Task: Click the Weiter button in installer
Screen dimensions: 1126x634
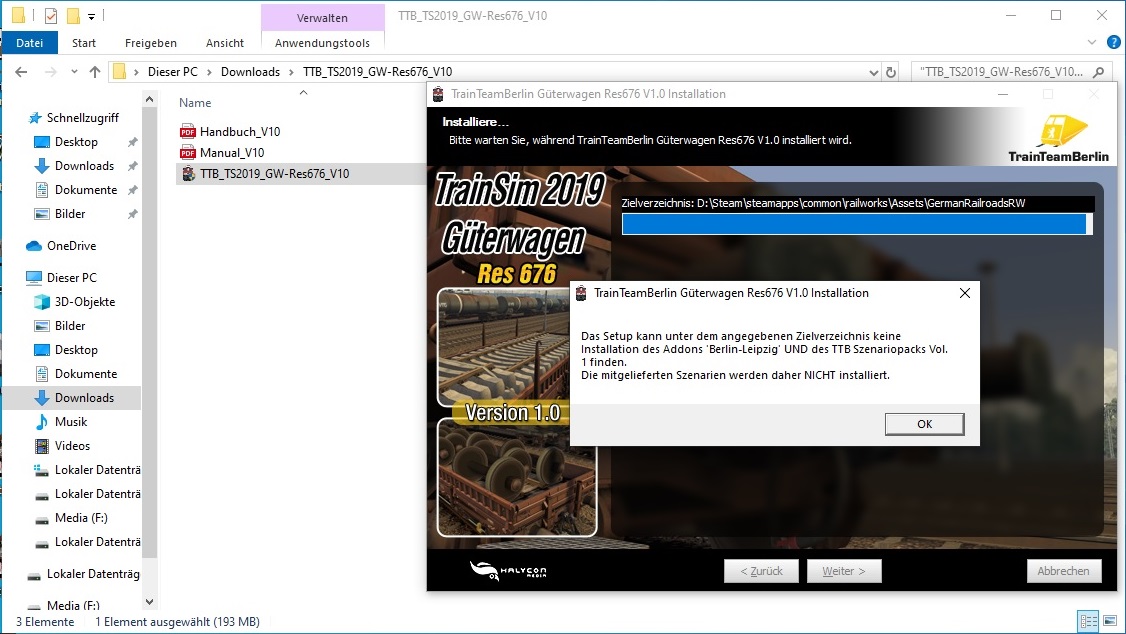Action: (x=844, y=571)
